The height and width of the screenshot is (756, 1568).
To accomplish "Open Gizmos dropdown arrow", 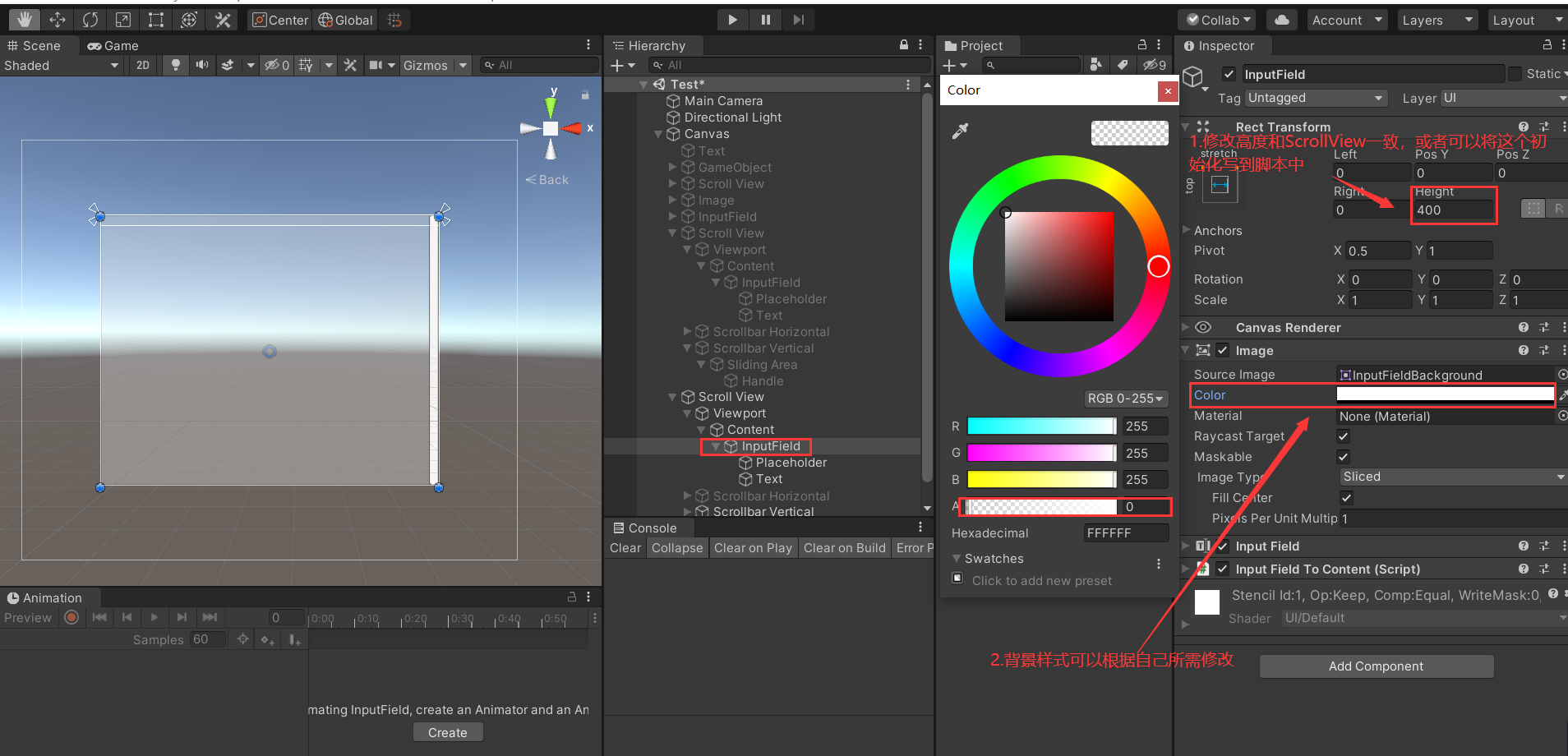I will point(463,65).
